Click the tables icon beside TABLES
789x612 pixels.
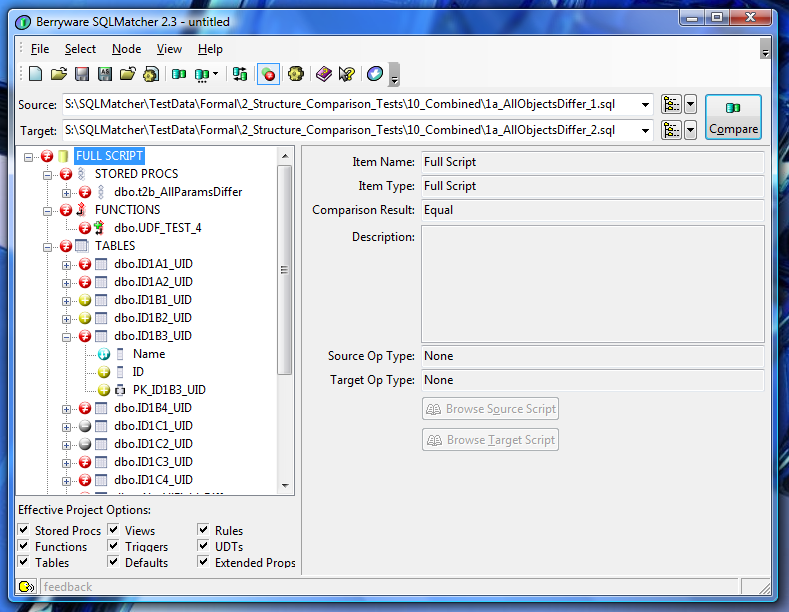[x=82, y=246]
